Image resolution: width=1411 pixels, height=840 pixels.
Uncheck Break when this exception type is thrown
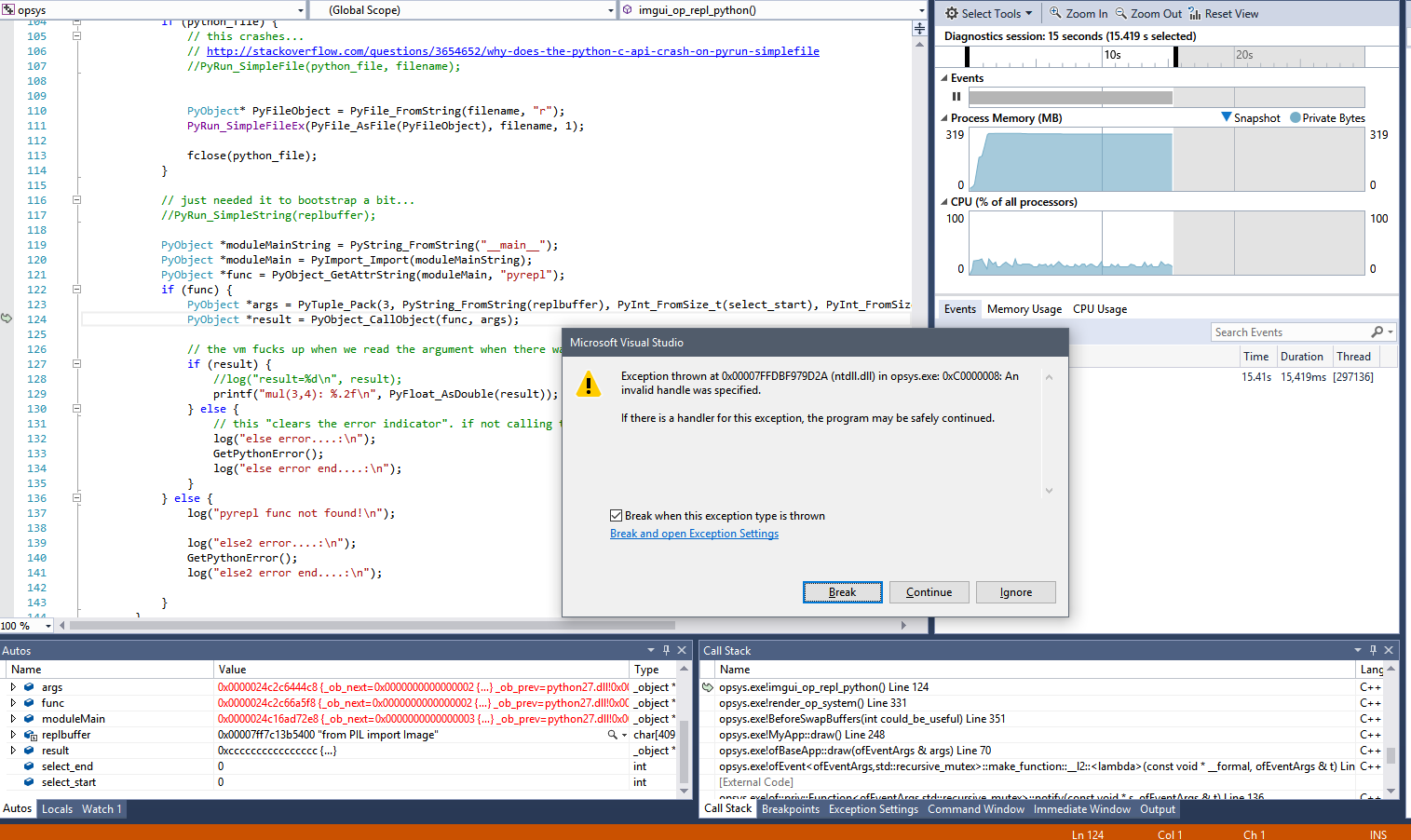tap(617, 515)
